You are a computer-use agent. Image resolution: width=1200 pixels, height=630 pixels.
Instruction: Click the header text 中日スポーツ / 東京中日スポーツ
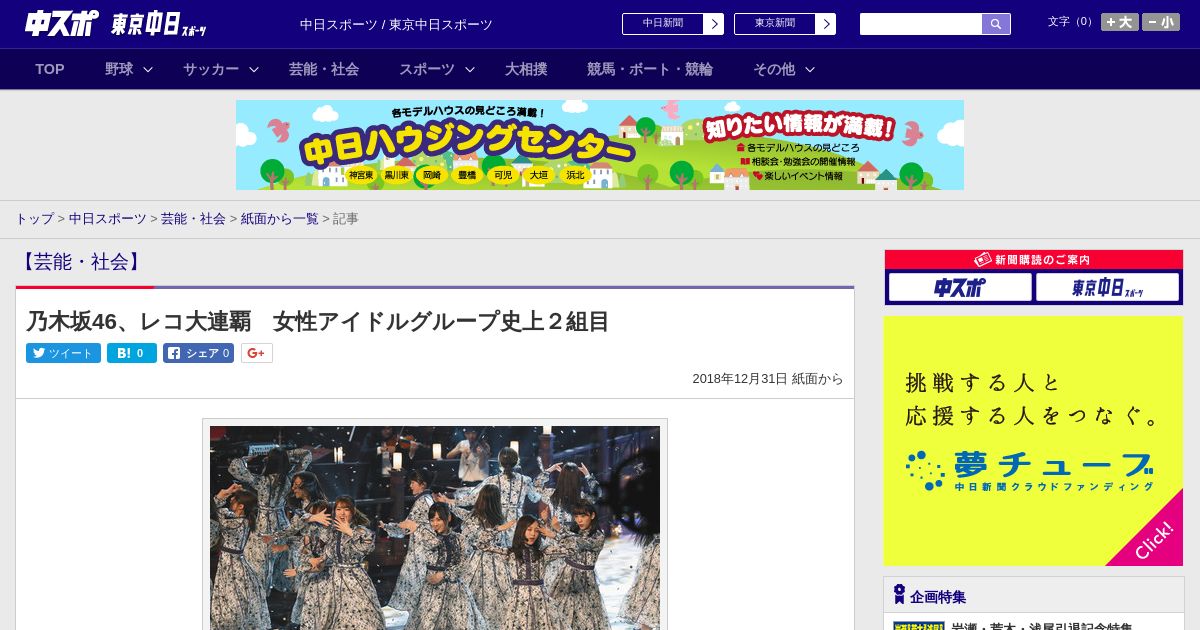(396, 24)
